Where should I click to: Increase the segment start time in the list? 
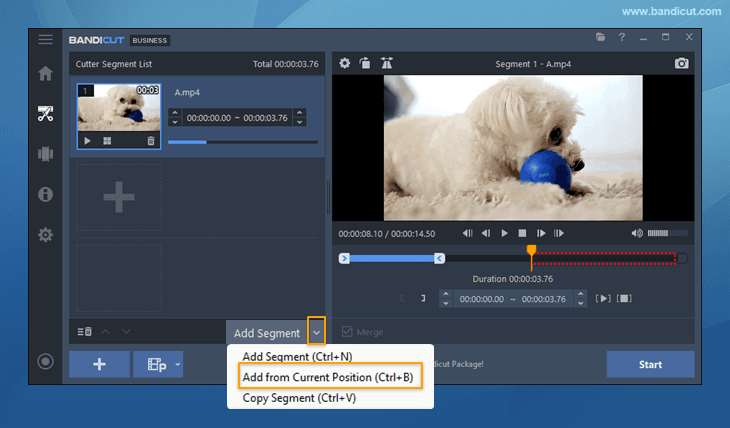point(176,113)
